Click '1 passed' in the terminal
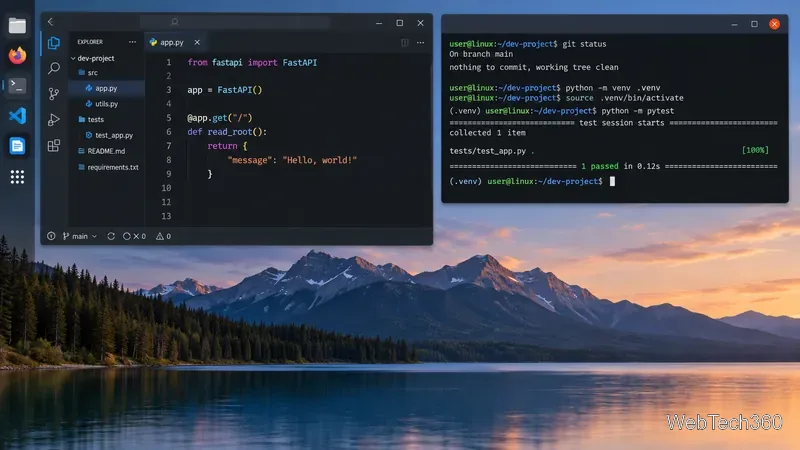 [x=599, y=166]
